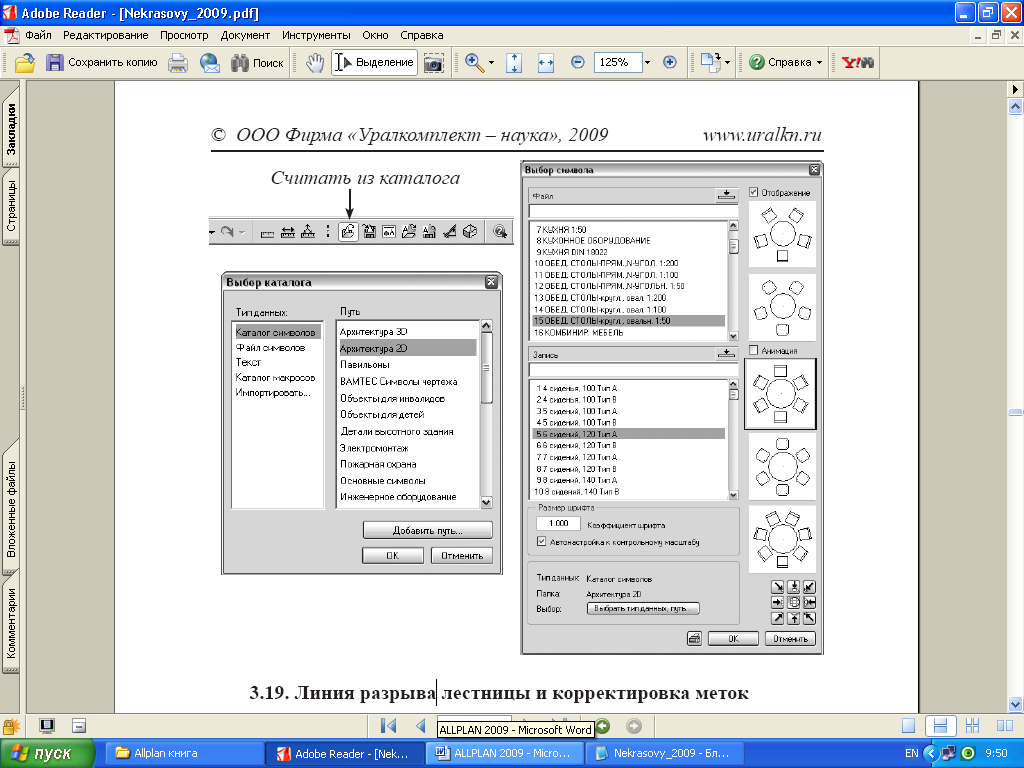Open the zoom tool dropdown arrow
The width and height of the screenshot is (1024, 768).
pos(491,63)
